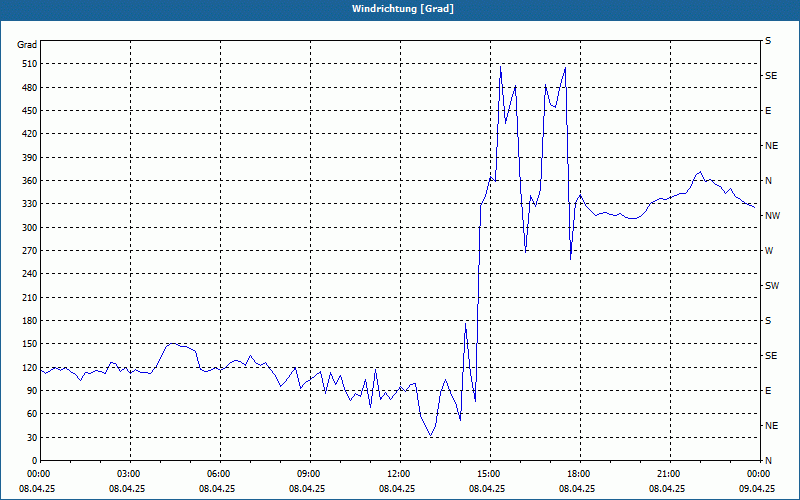Click the 360 degree label
The width and height of the screenshot is (800, 500).
[29, 181]
